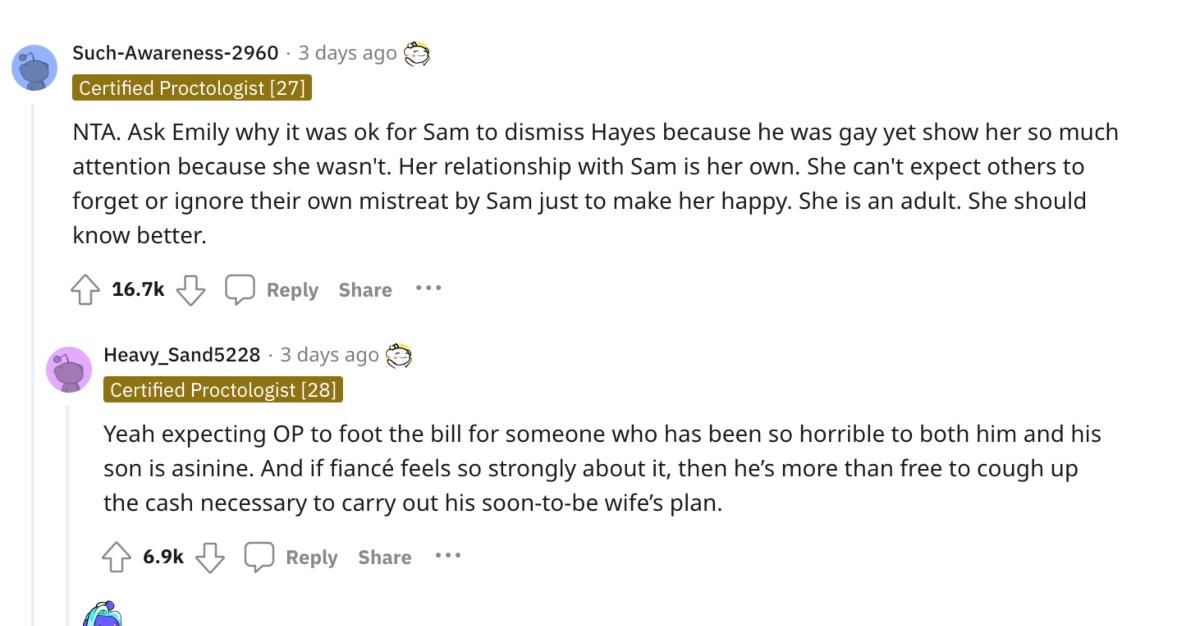The height and width of the screenshot is (626, 1200).
Task: Click Heavy_Sand5228's avatar
Action: (x=71, y=367)
